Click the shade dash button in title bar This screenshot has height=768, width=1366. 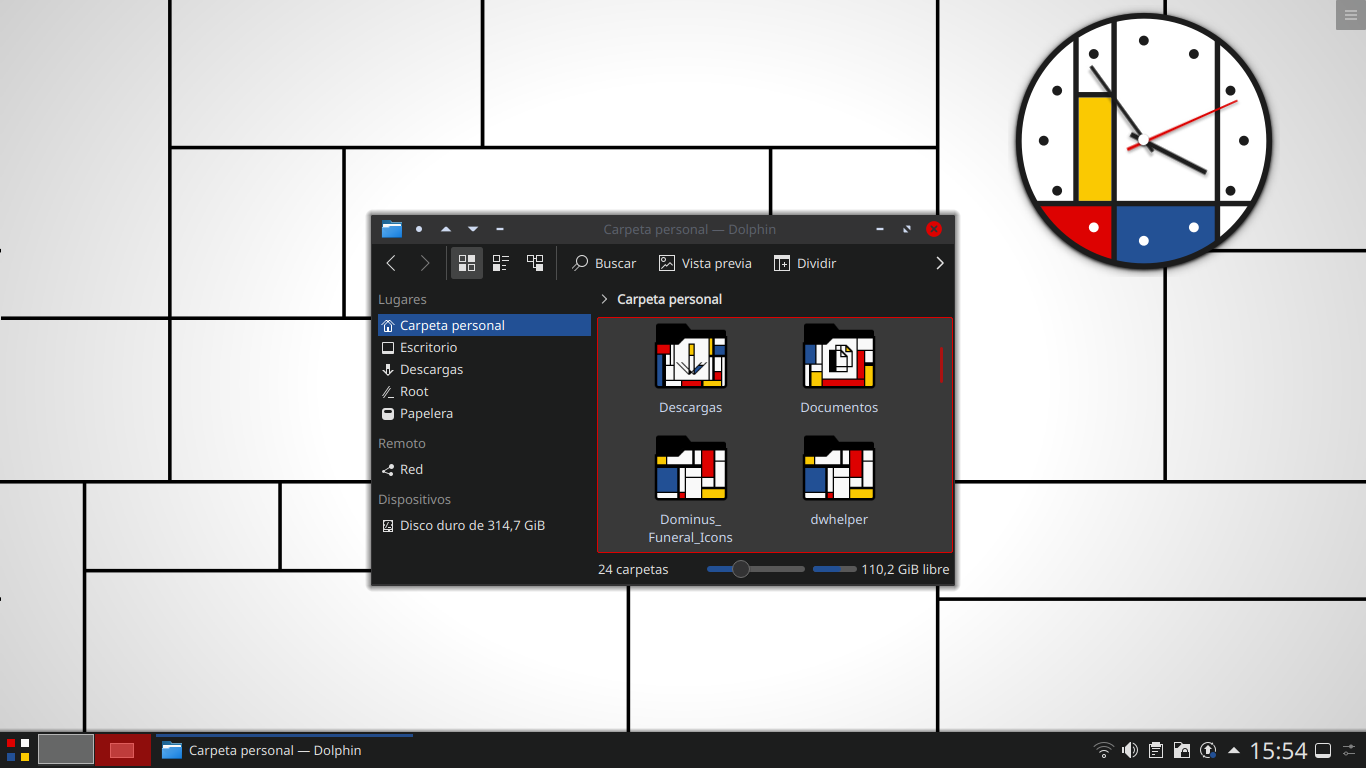point(500,229)
